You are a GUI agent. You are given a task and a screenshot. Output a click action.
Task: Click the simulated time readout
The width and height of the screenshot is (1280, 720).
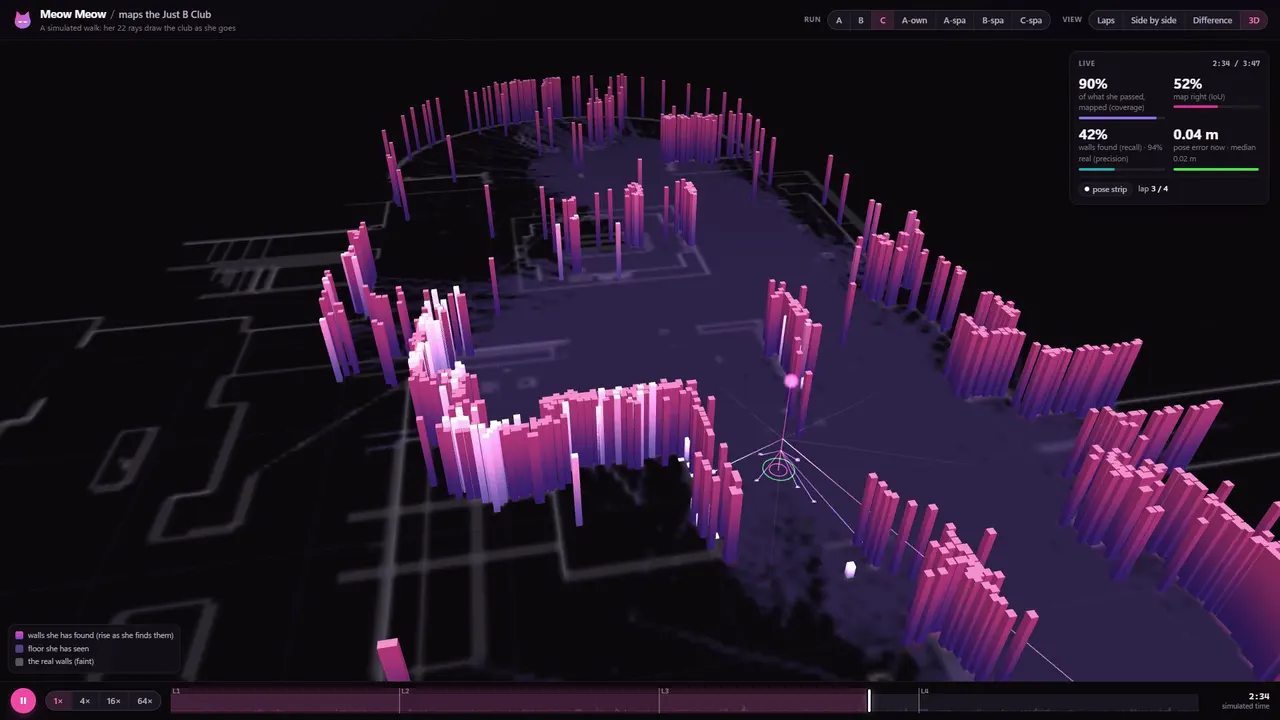(x=1246, y=701)
